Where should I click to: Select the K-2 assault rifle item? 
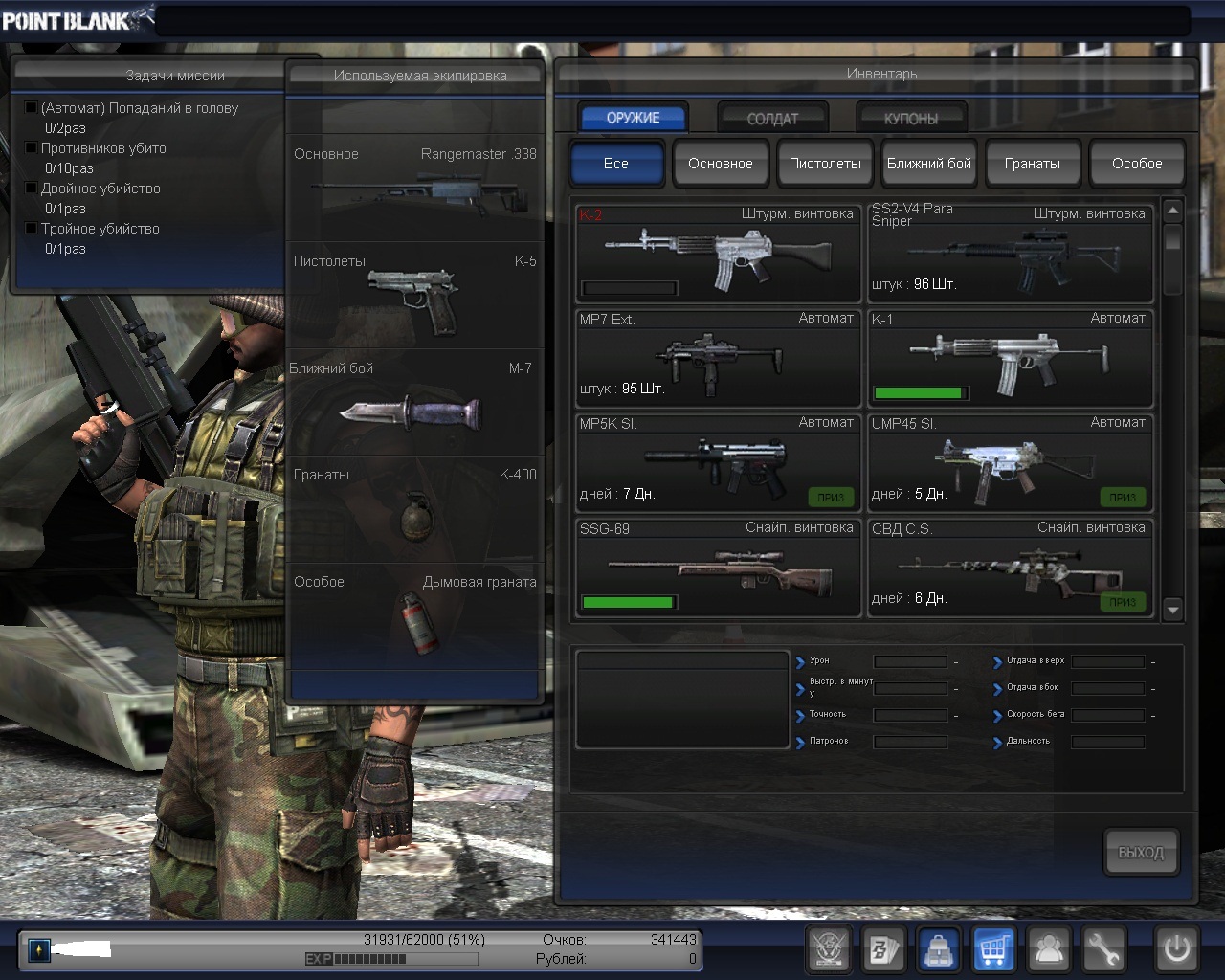coord(718,253)
